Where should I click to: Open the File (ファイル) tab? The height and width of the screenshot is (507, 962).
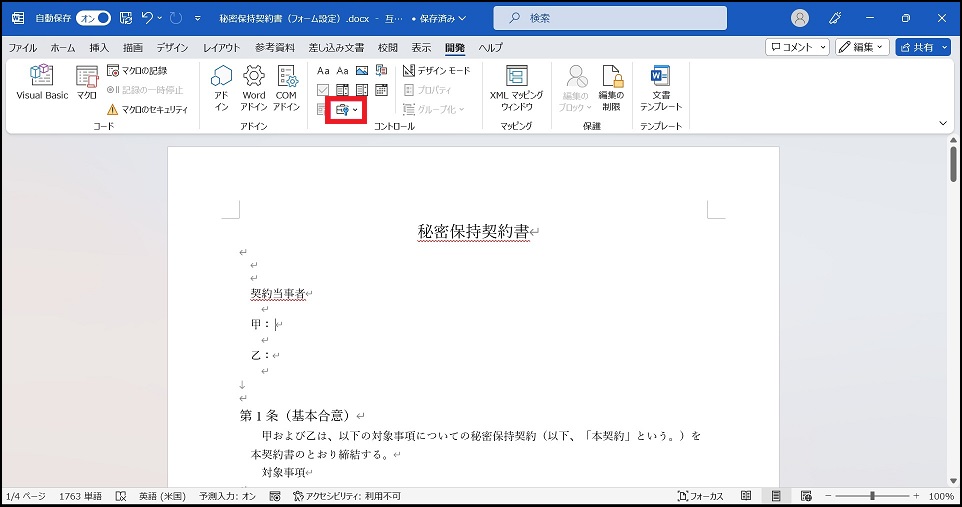(23, 47)
